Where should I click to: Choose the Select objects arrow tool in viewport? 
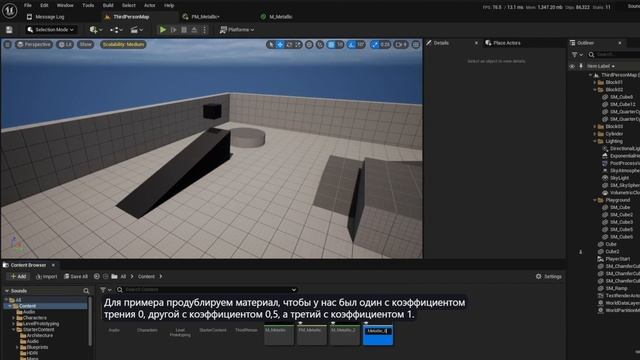pyautogui.click(x=271, y=44)
